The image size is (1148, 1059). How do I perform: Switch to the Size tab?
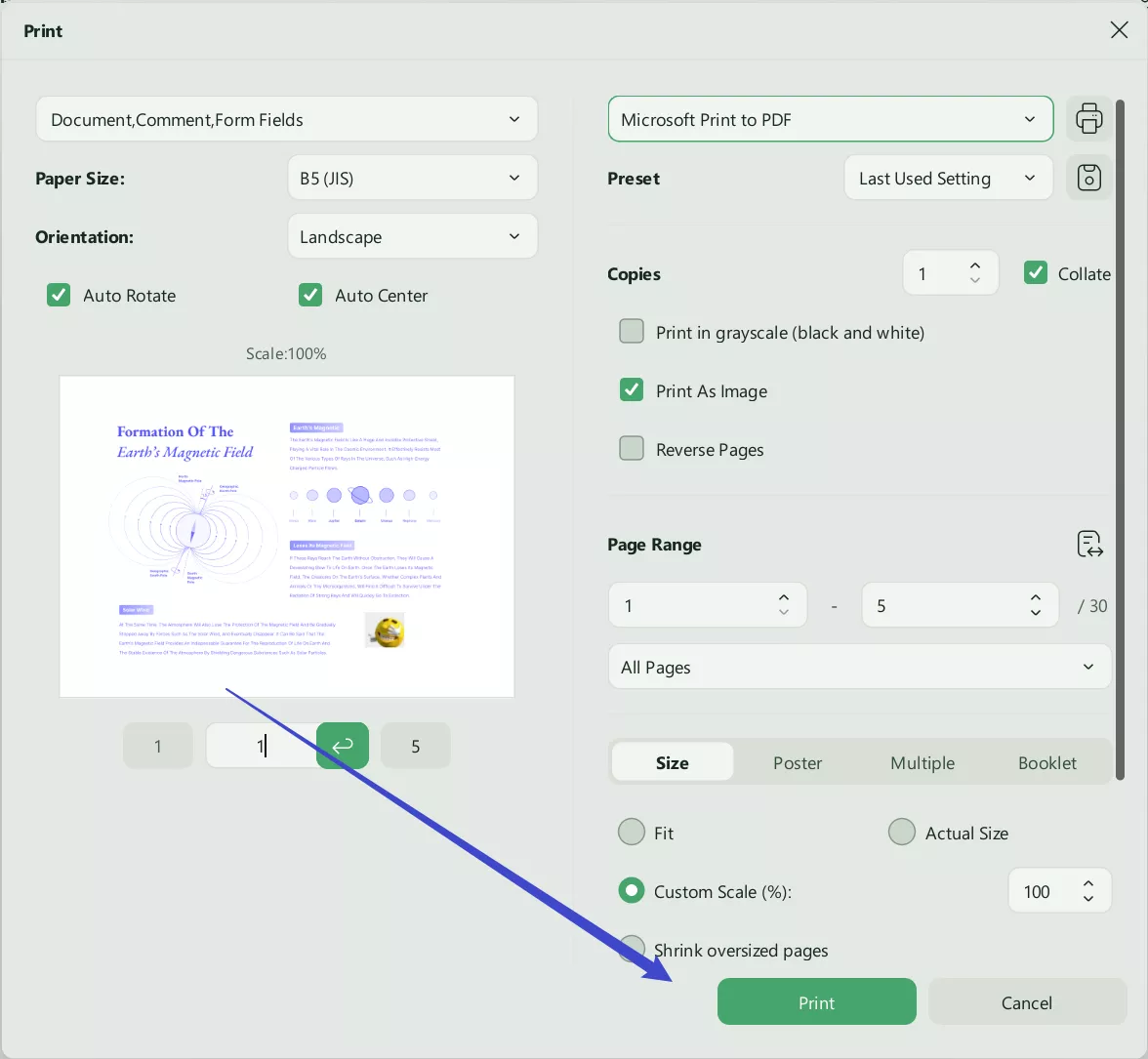pyautogui.click(x=672, y=762)
